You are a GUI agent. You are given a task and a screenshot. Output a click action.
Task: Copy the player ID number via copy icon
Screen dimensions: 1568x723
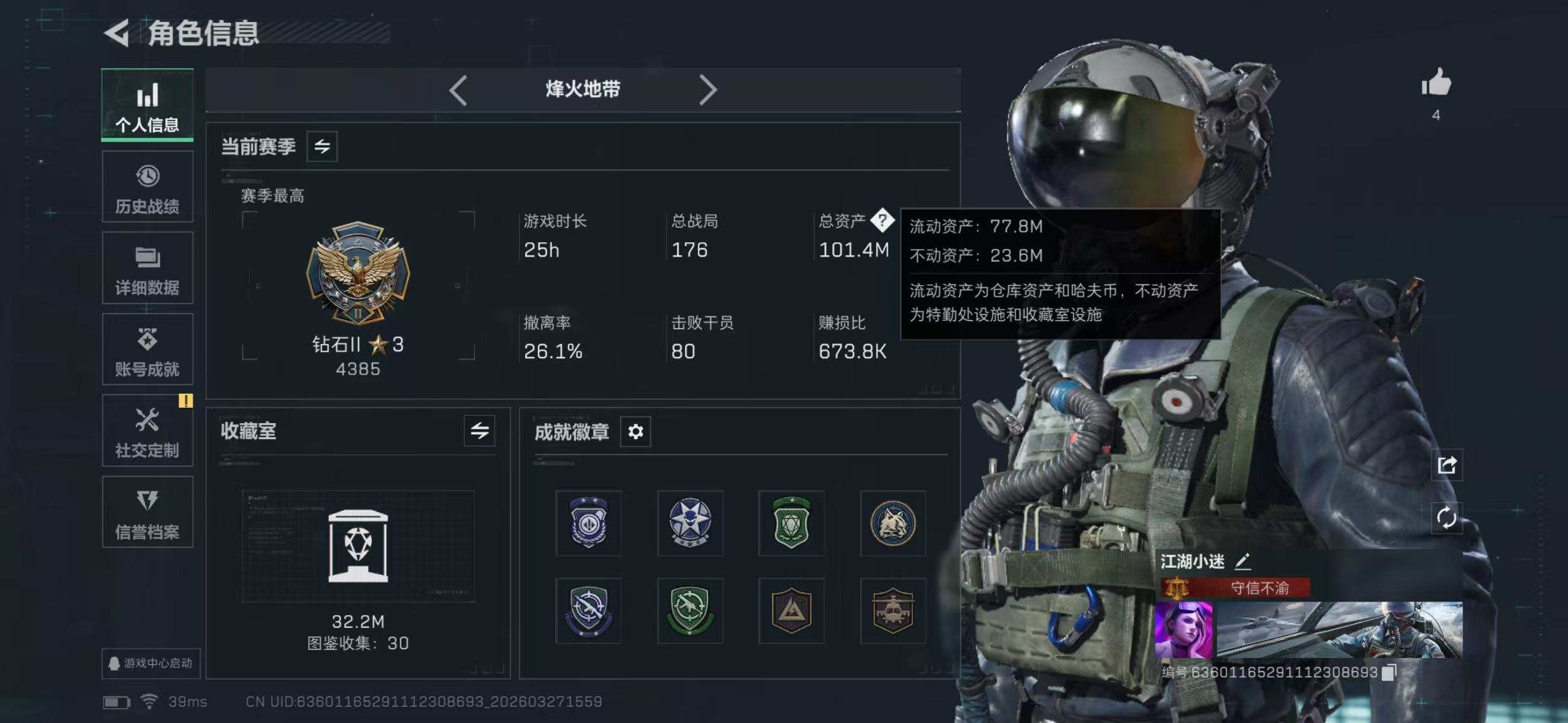pyautogui.click(x=1389, y=672)
